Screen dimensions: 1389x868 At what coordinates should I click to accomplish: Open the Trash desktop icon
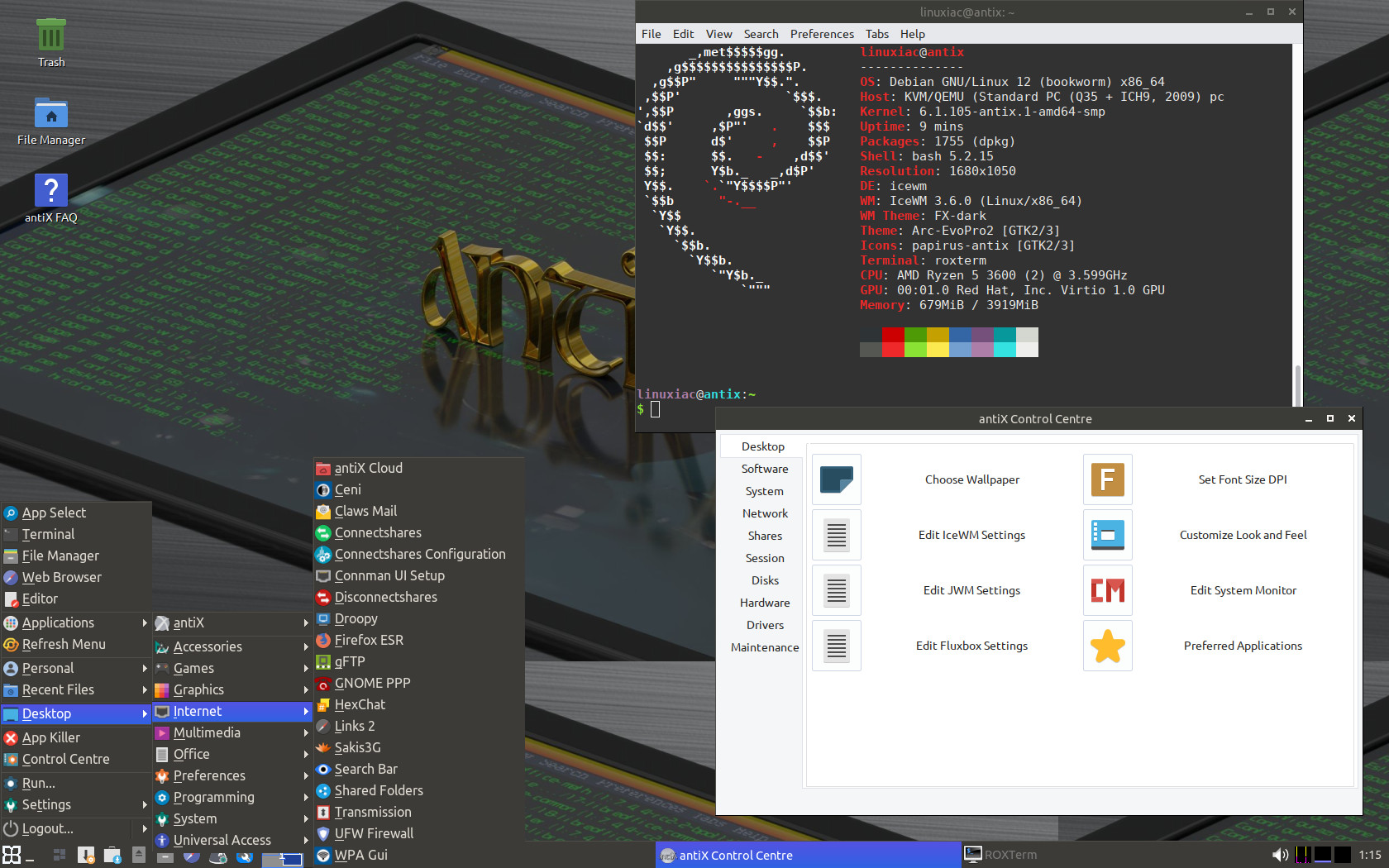tap(51, 43)
